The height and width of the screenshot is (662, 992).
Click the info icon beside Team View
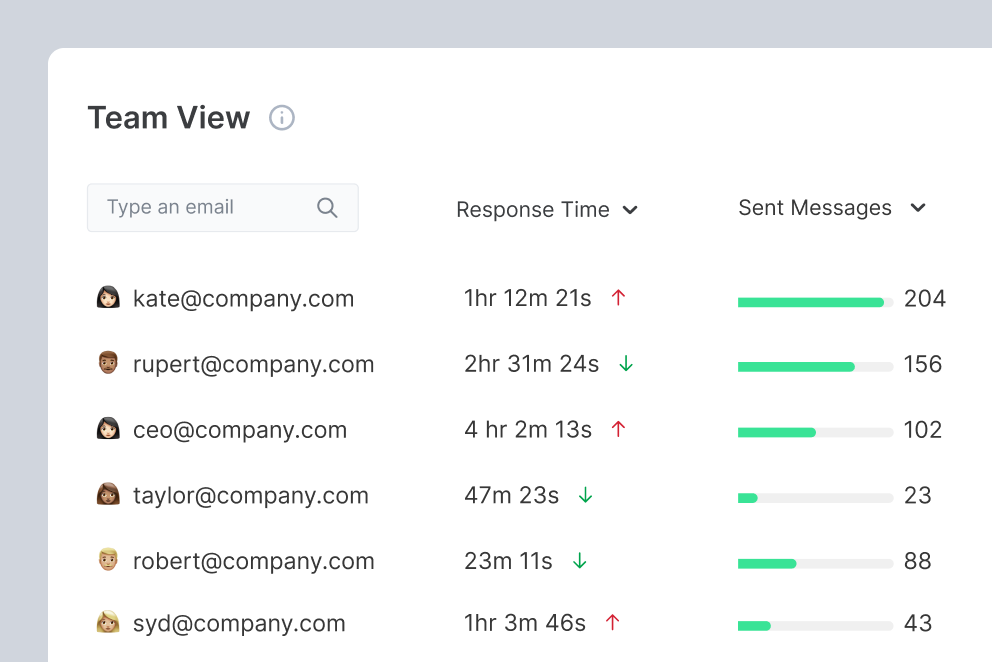pos(282,118)
